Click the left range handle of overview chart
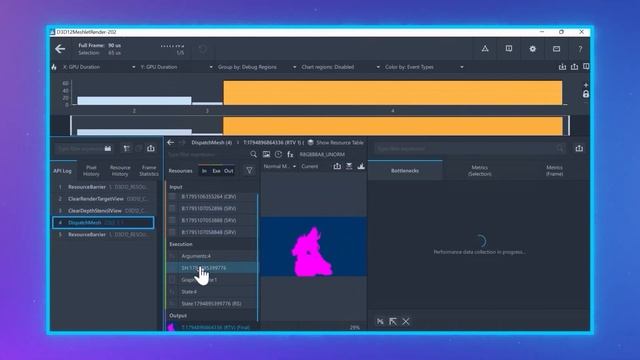The height and width of the screenshot is (360, 640). pos(71,125)
